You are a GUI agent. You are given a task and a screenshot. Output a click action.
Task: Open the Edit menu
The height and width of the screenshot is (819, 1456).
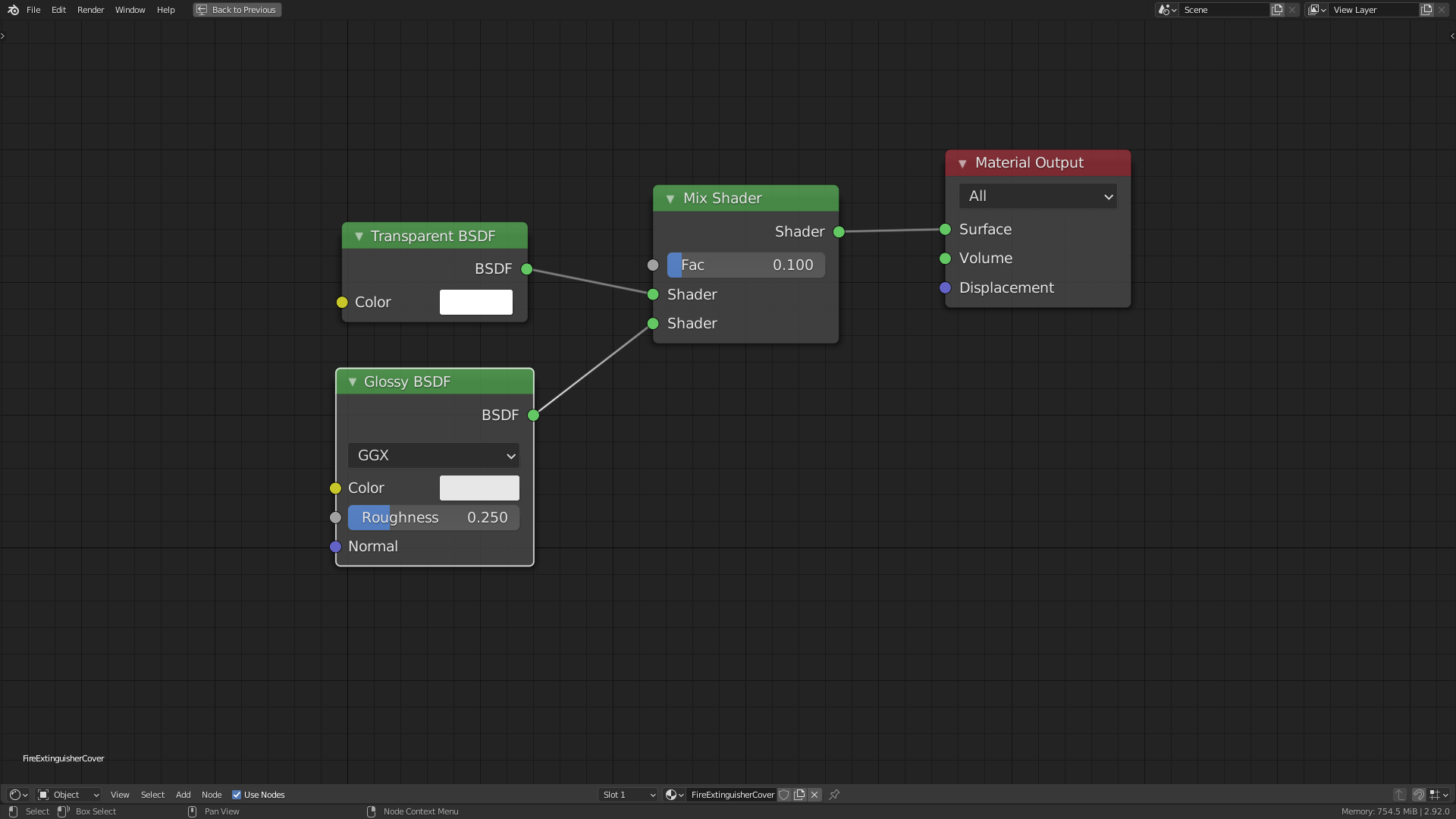58,10
